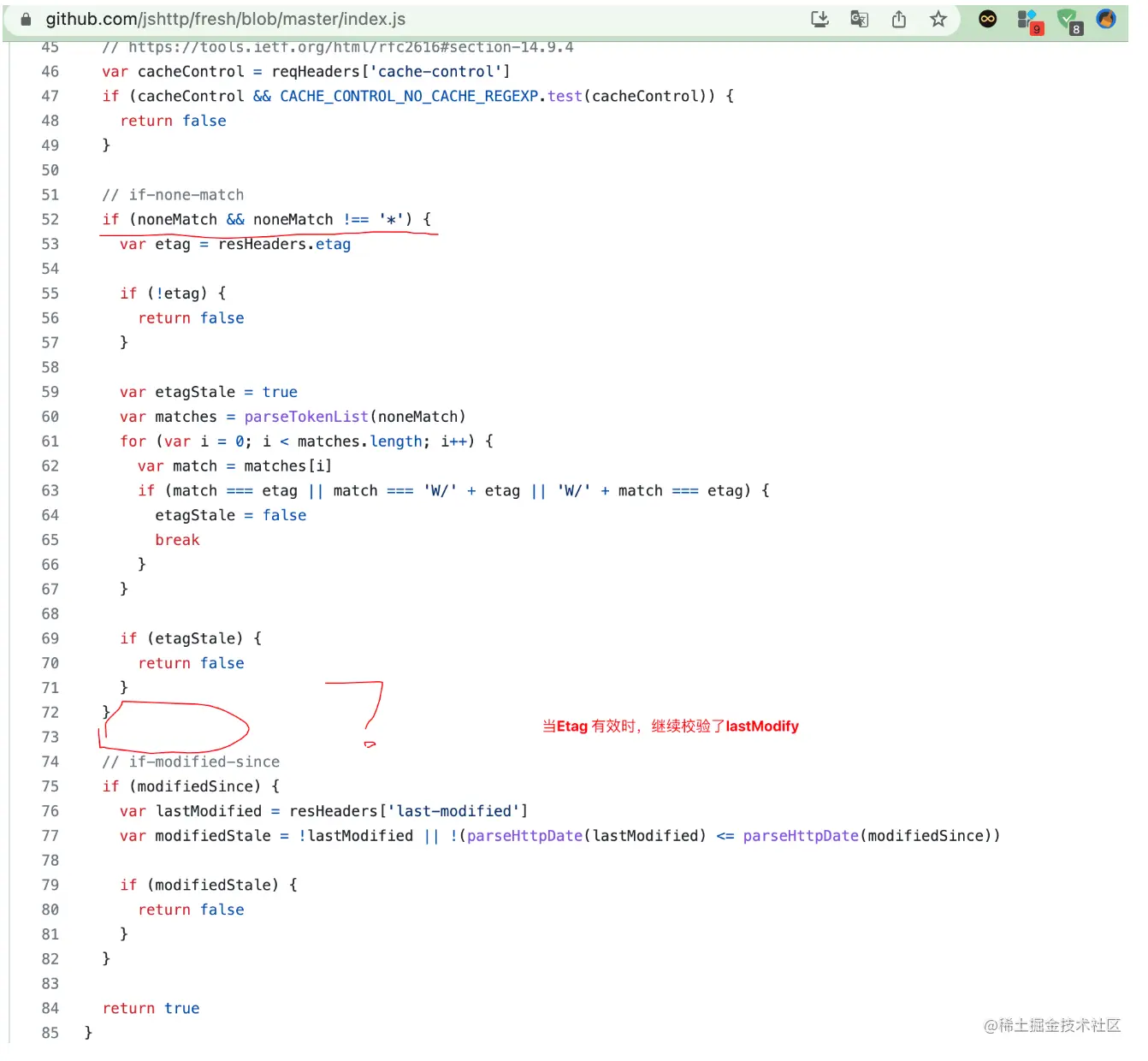Click "resHeaders.etag" on line 53
The image size is (1148, 1061).
tap(285, 245)
